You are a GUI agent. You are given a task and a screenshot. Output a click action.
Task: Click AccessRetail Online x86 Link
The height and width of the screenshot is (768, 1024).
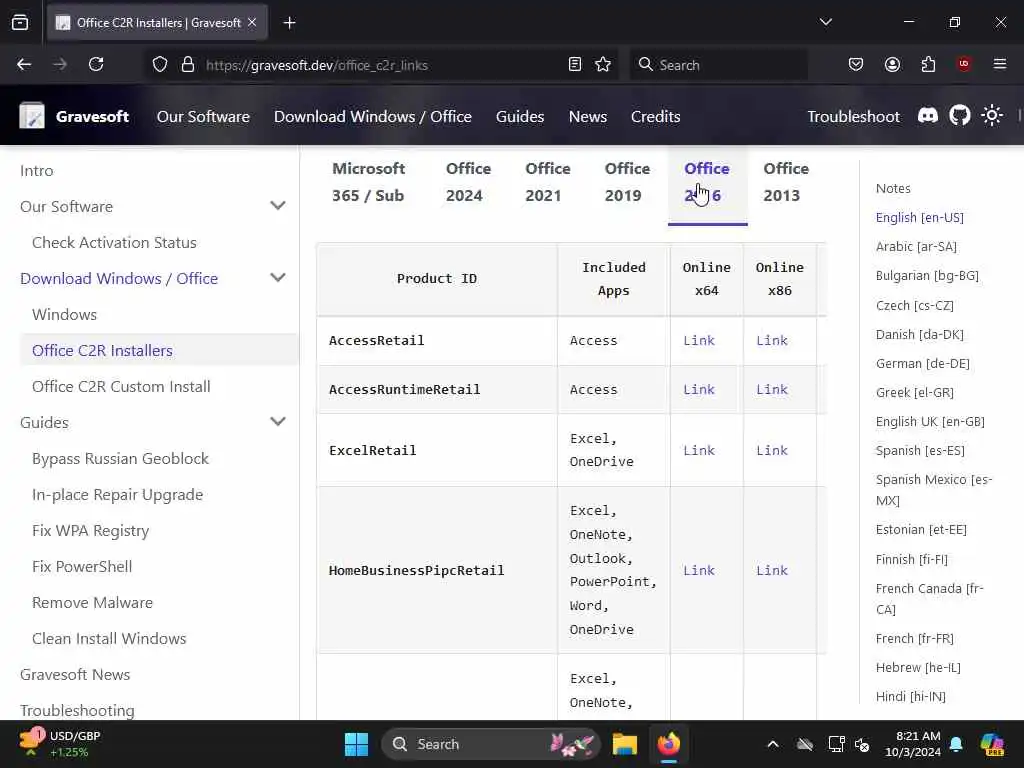pyautogui.click(x=772, y=340)
